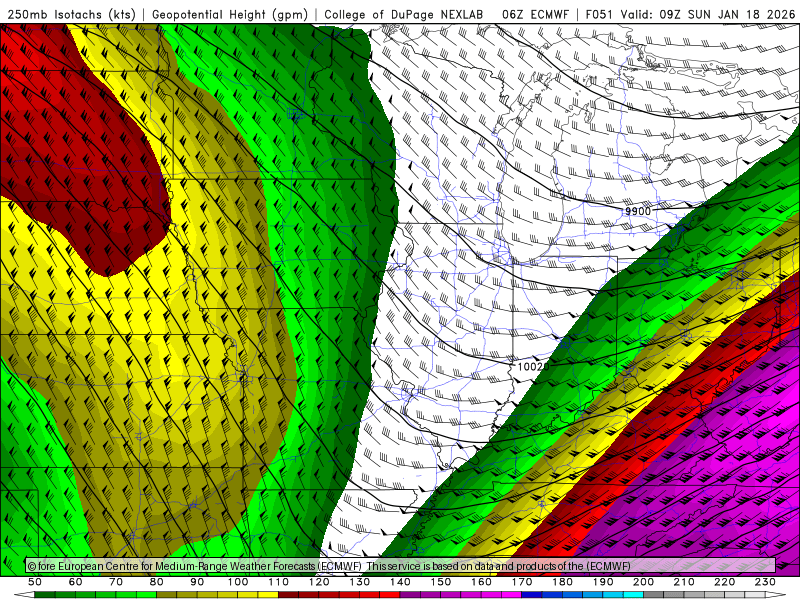Click the 130 knot legend label
The image size is (800, 600).
[x=360, y=582]
